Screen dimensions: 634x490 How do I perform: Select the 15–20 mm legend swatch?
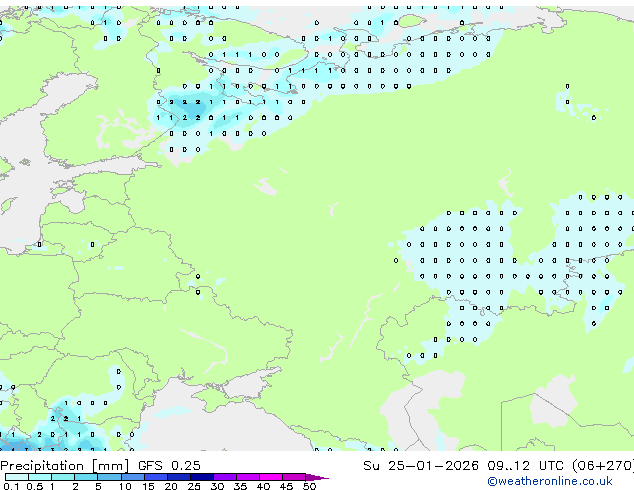coord(155,477)
